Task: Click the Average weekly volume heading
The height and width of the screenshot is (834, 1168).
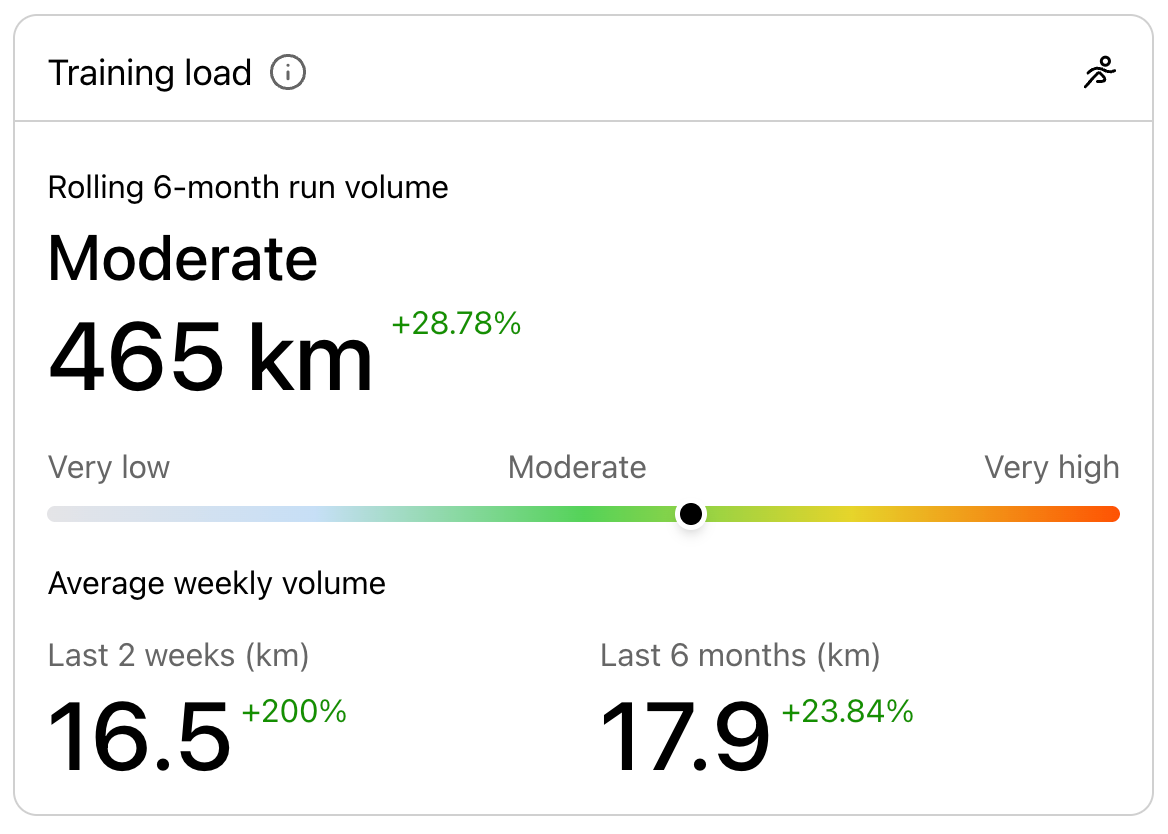Action: 216,583
